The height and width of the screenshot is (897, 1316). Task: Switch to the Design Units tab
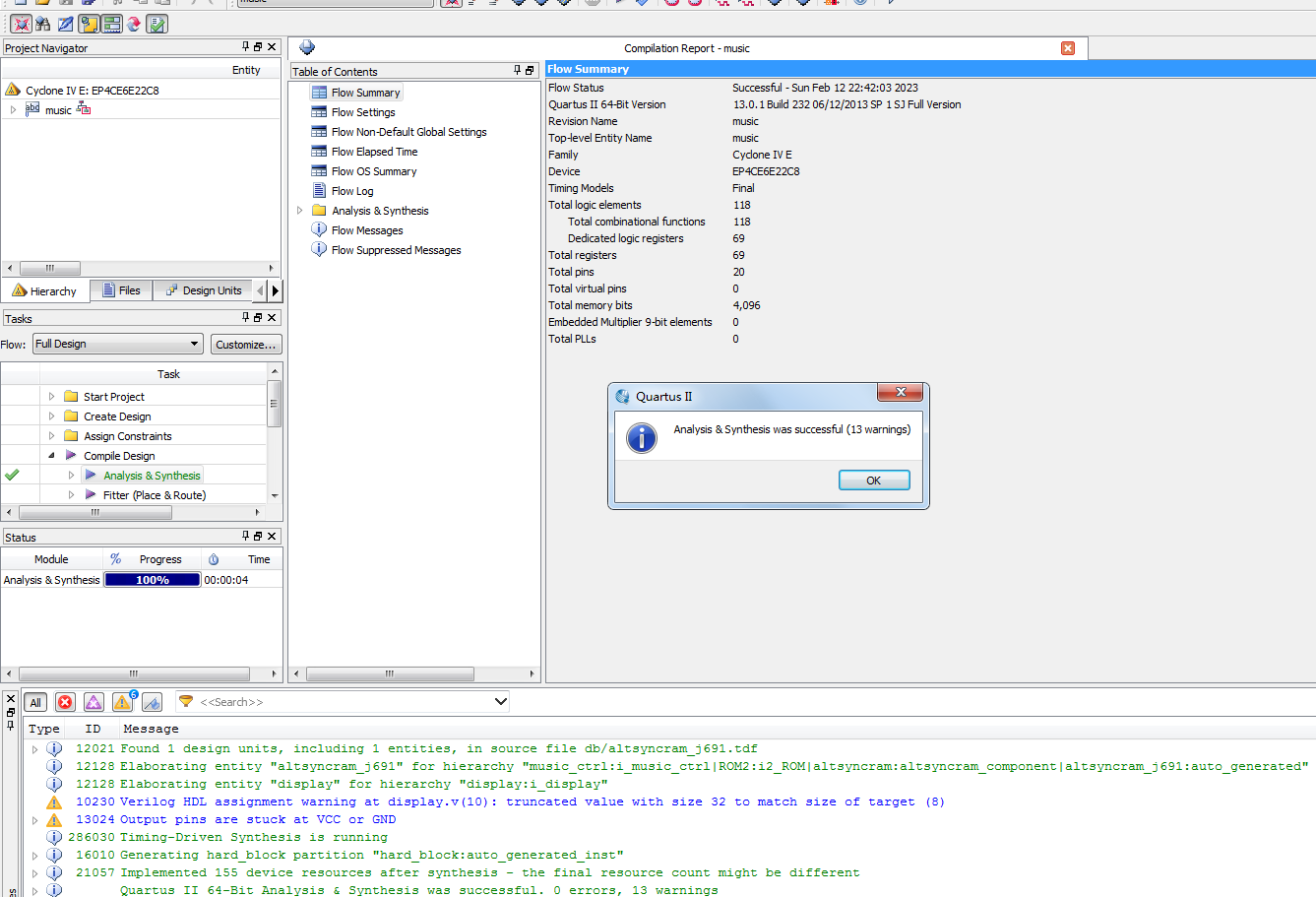pos(204,290)
